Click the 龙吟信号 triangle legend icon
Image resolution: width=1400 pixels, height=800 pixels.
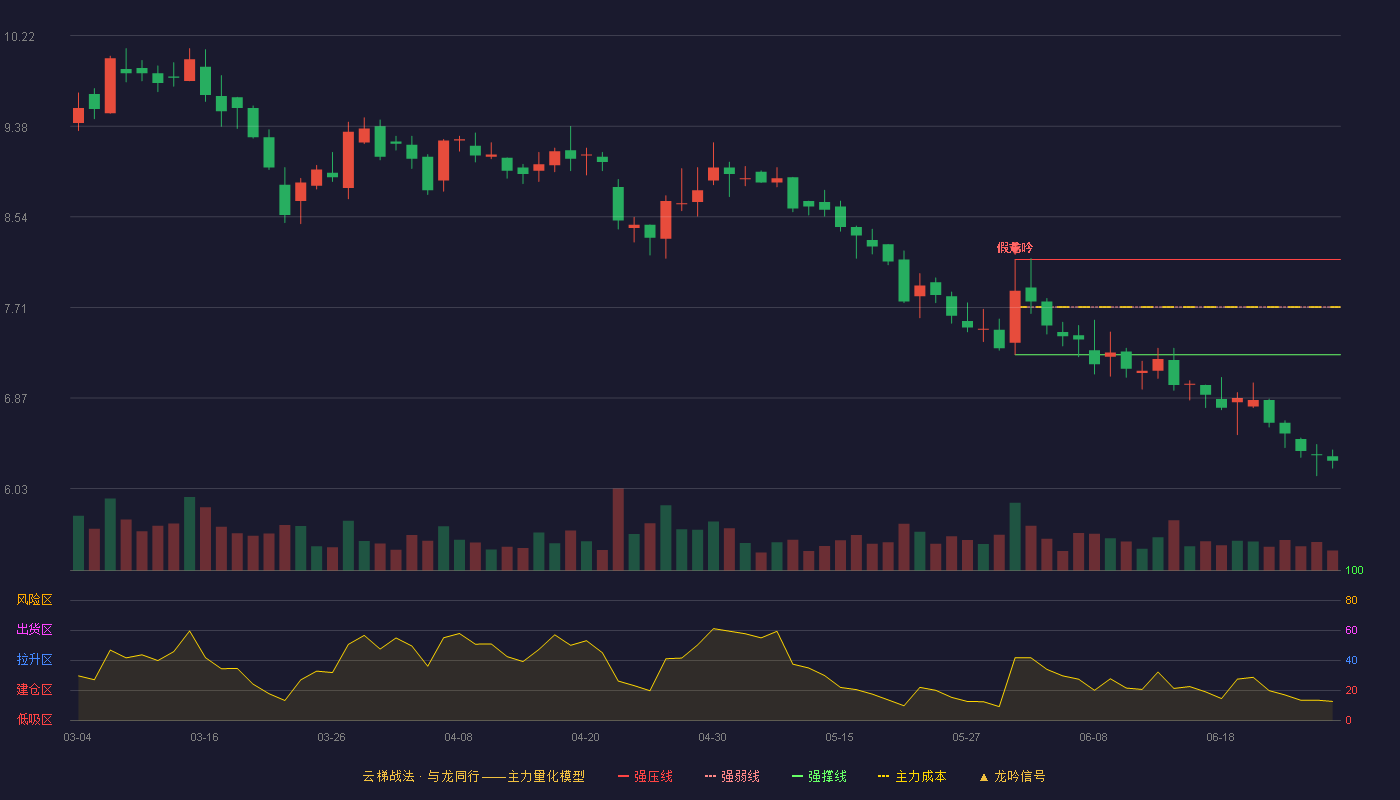983,776
